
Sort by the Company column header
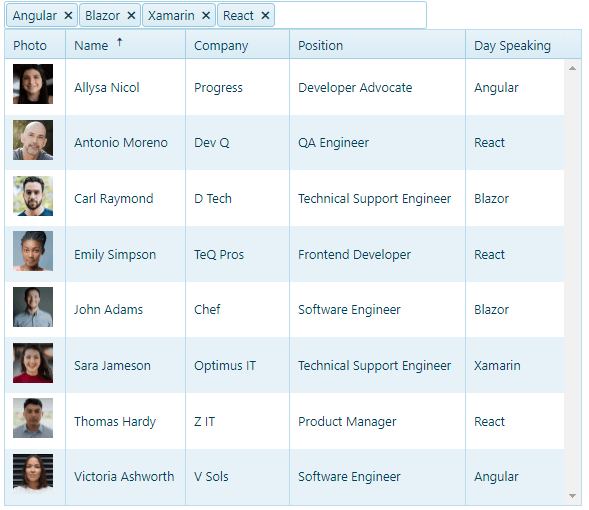click(237, 45)
